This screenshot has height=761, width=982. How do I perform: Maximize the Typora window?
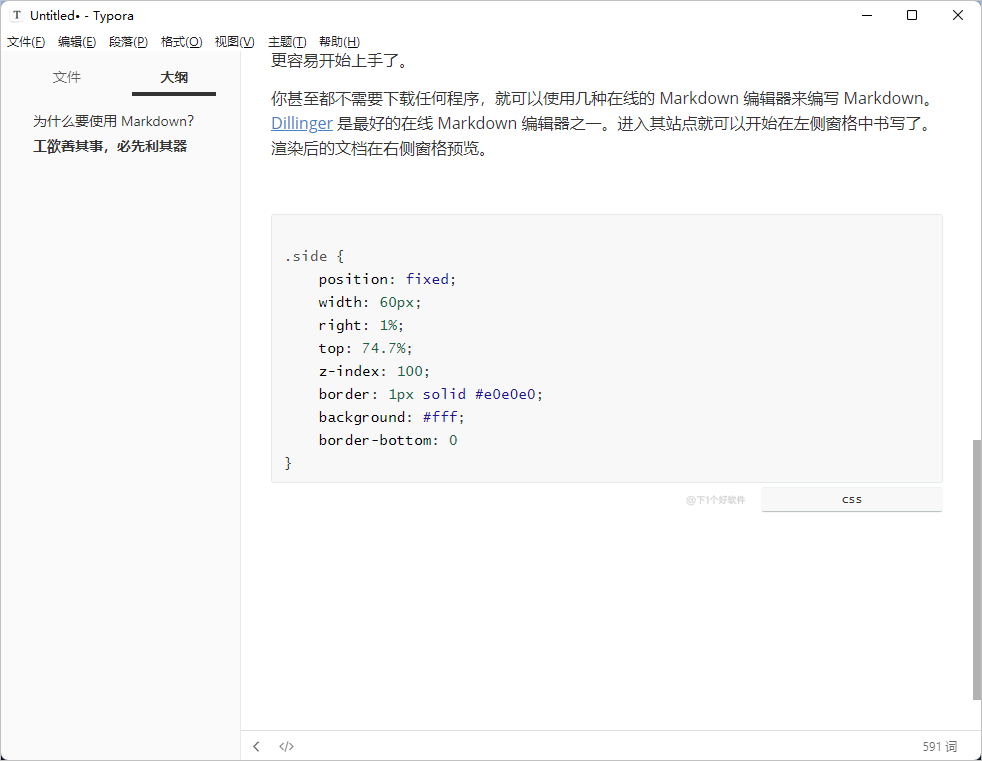pyautogui.click(x=912, y=15)
